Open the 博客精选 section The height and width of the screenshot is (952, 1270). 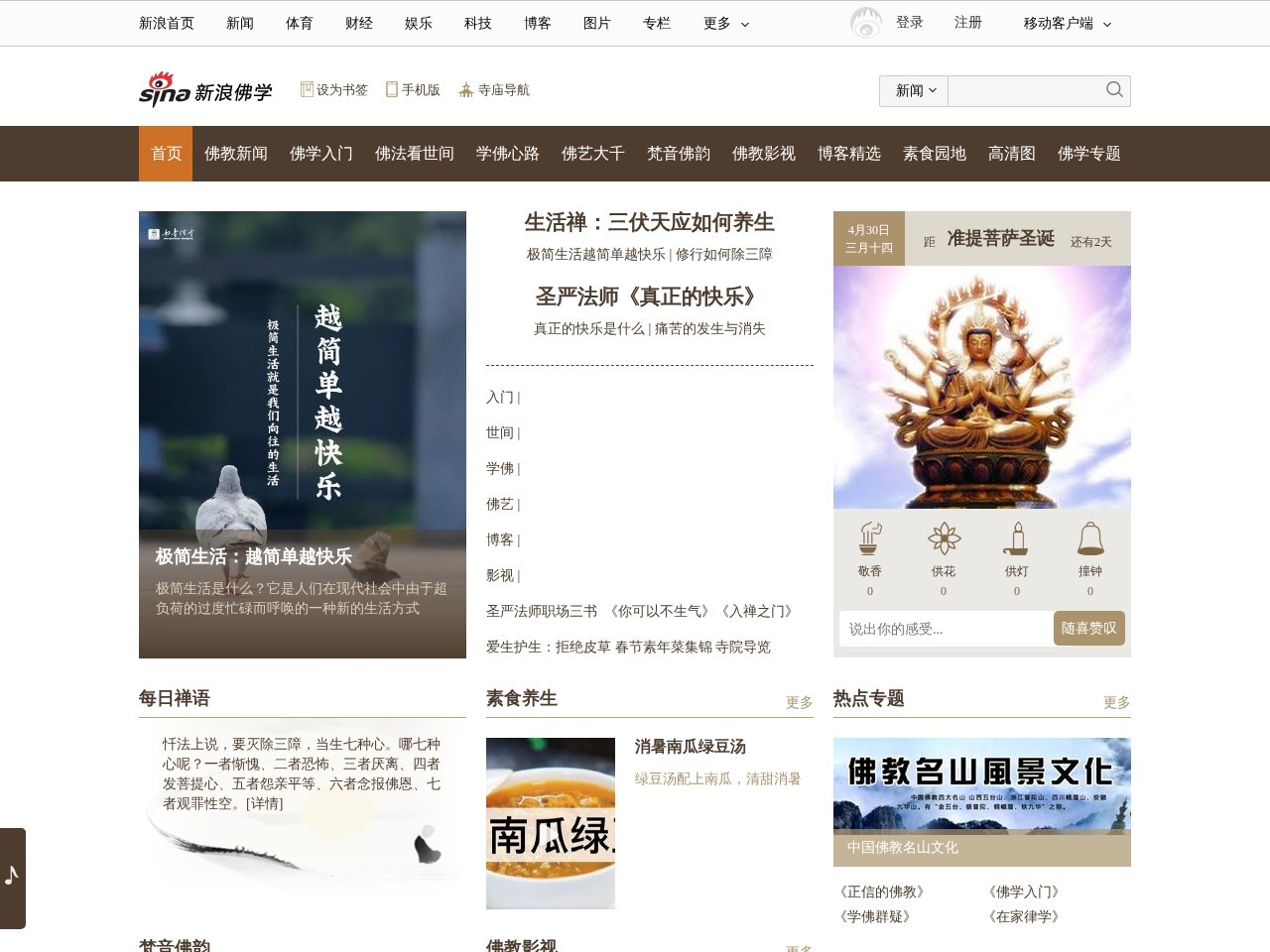849,154
